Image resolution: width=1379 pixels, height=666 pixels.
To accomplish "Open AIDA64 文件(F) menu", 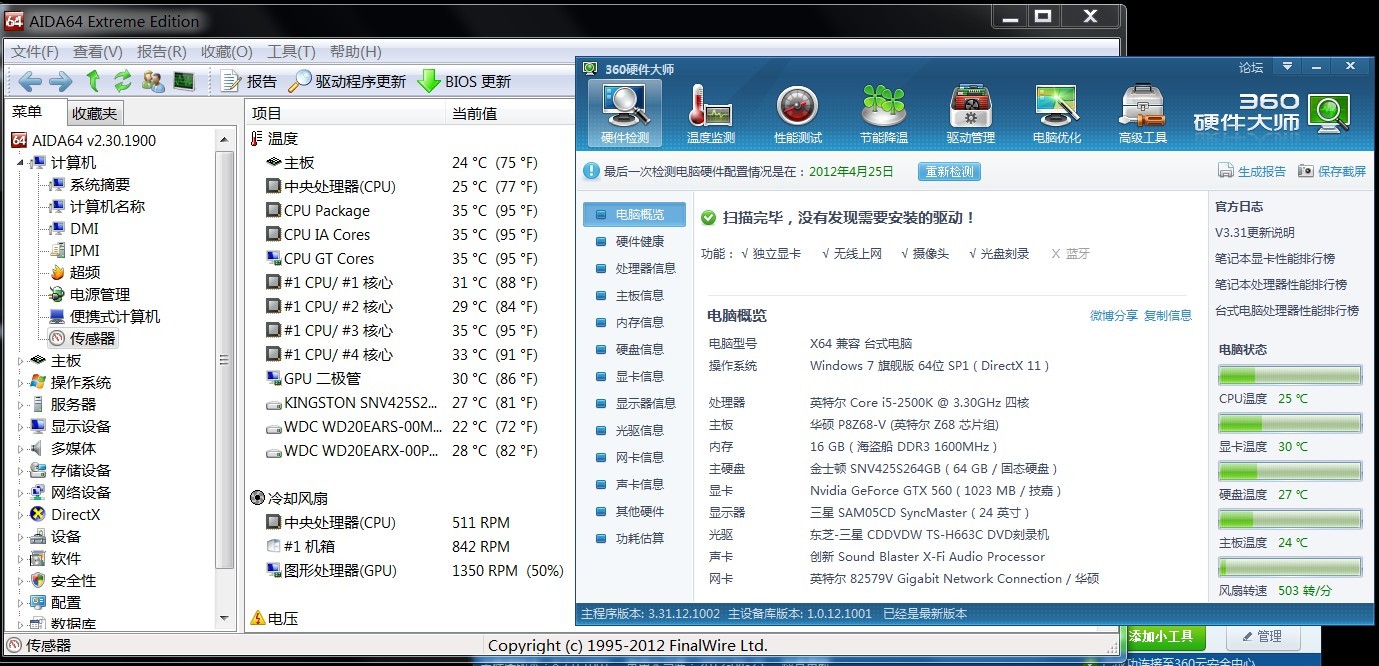I will pos(36,52).
